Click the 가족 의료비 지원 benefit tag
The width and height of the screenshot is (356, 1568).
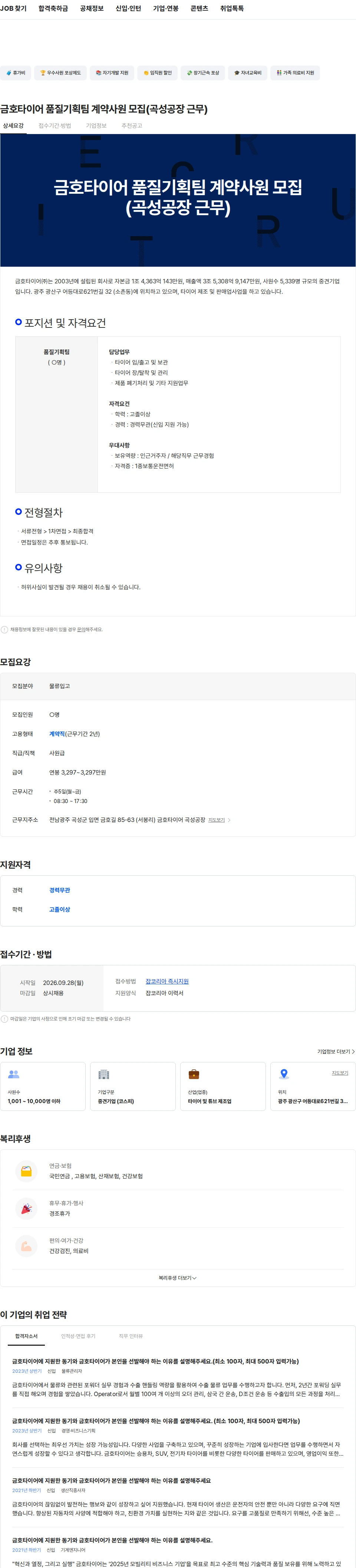coord(295,73)
